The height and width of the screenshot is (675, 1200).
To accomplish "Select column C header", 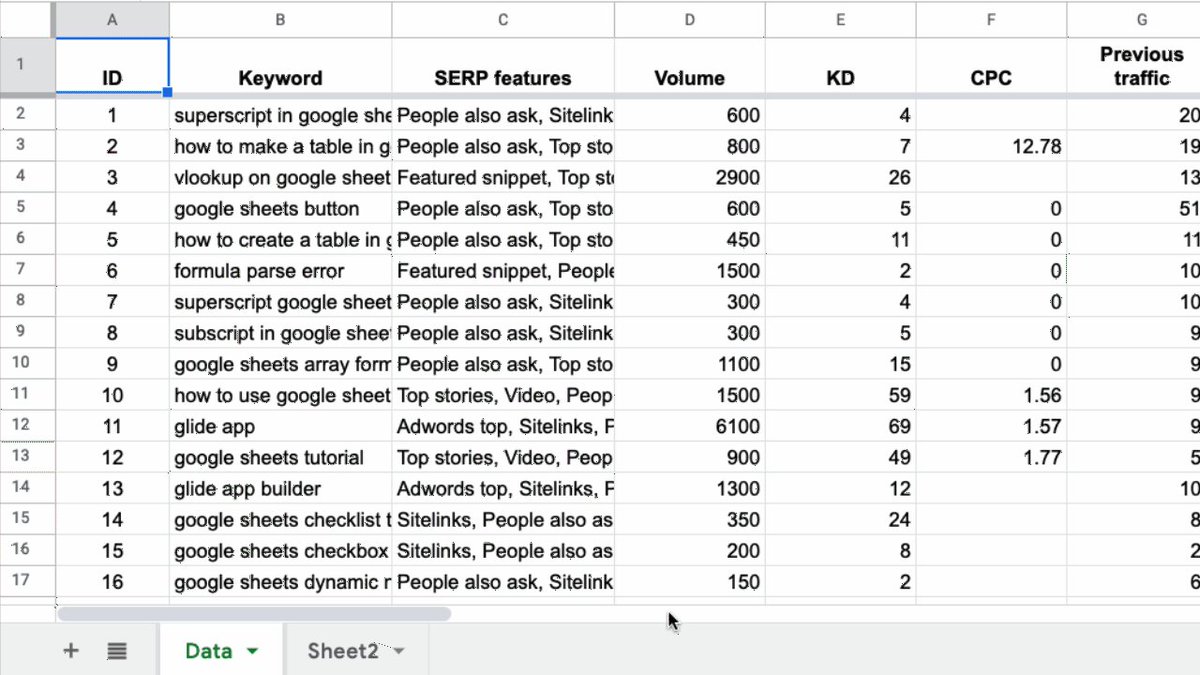I will click(x=503, y=19).
